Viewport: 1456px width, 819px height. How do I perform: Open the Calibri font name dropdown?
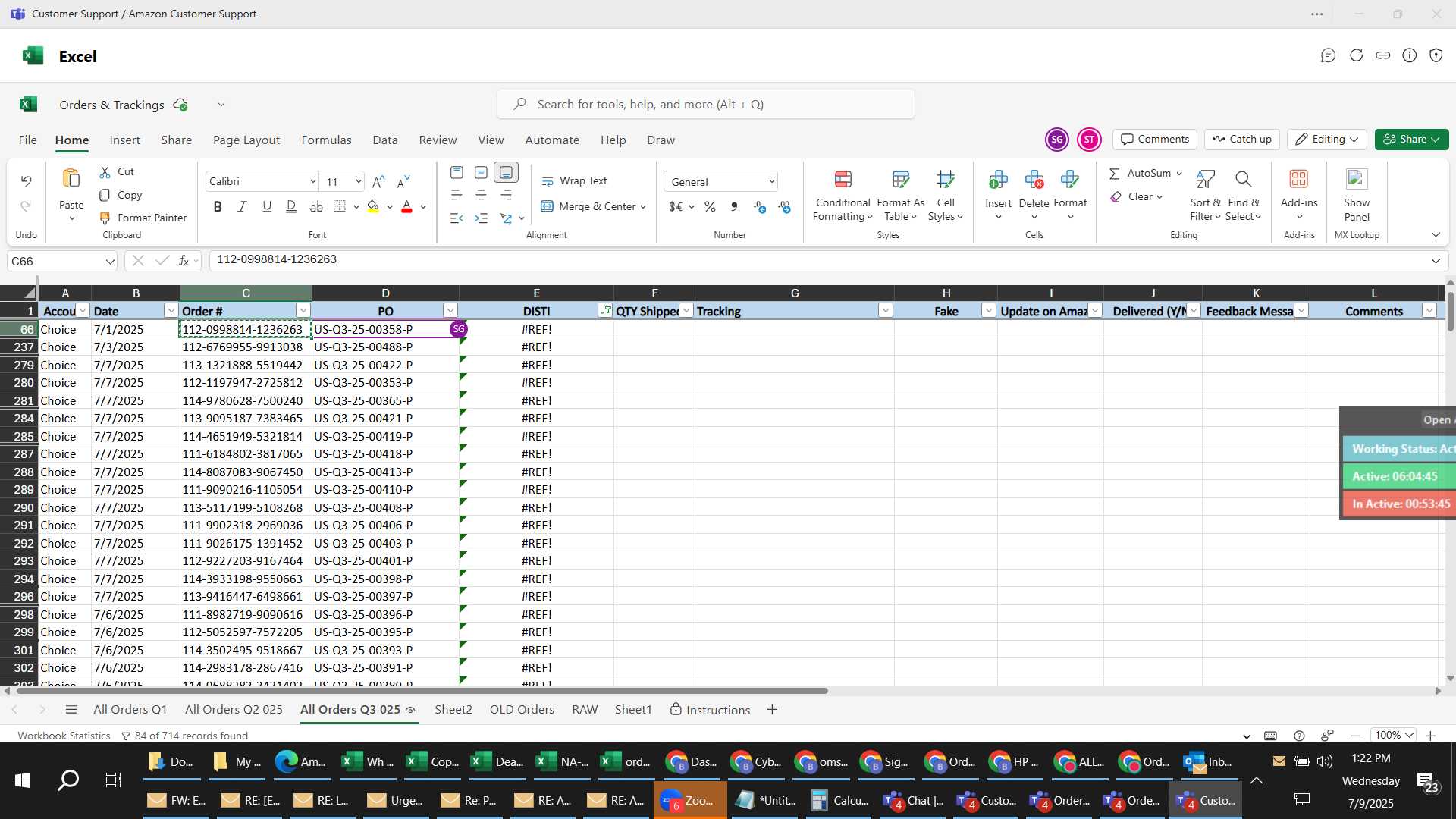pos(312,181)
